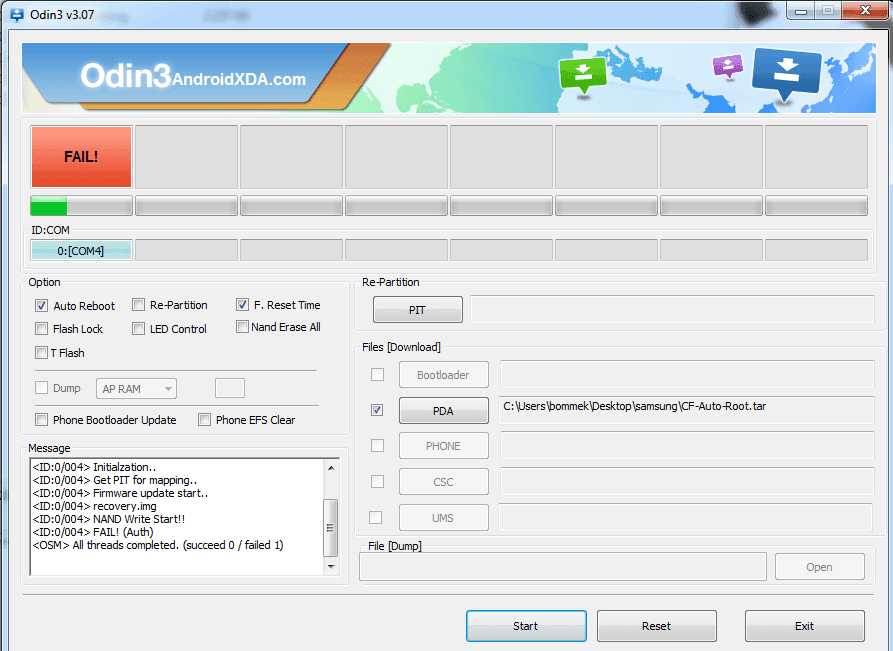
Task: Click the red FAIL! status box
Action: coord(81,157)
